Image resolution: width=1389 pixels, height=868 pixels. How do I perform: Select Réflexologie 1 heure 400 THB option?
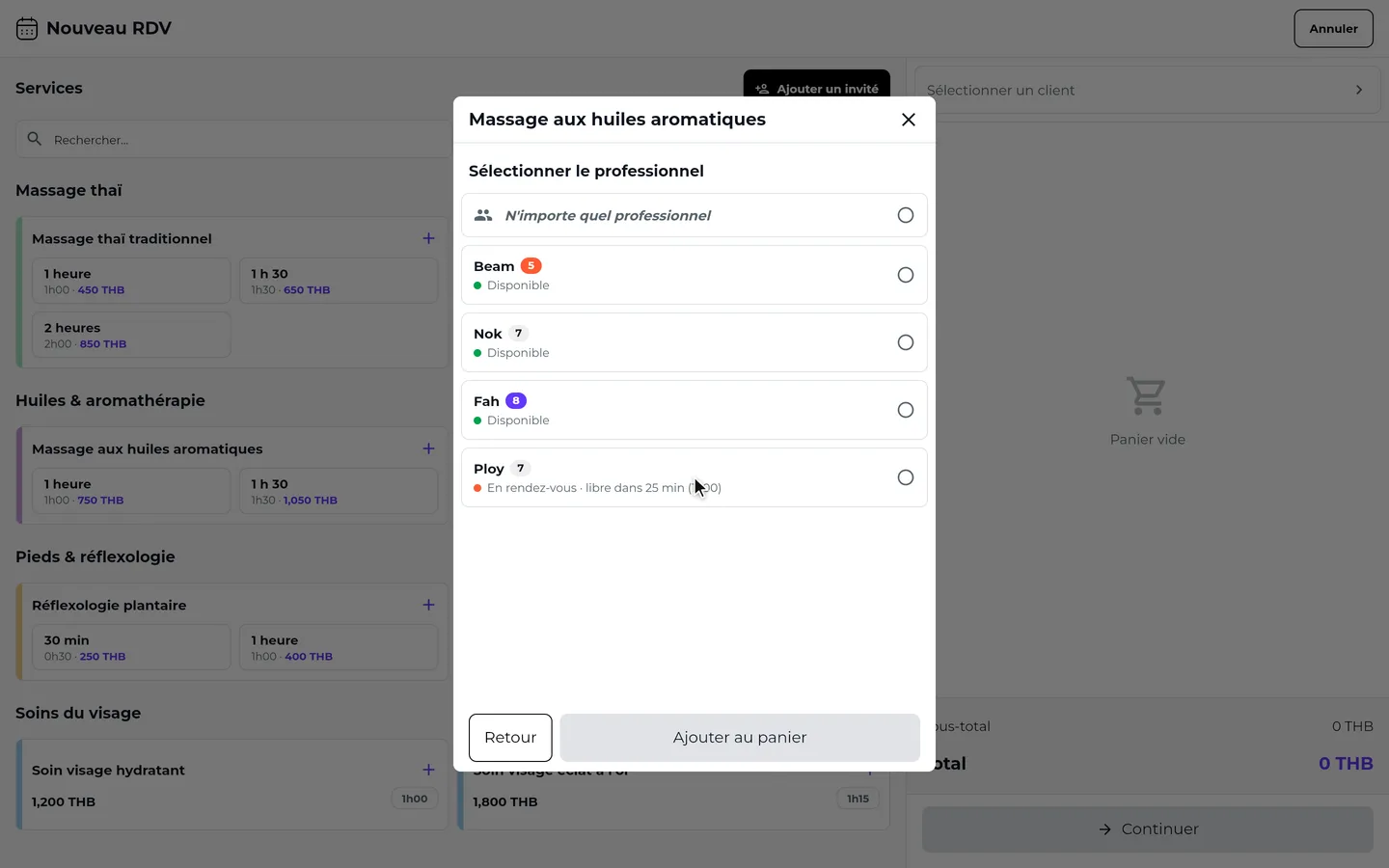click(339, 647)
